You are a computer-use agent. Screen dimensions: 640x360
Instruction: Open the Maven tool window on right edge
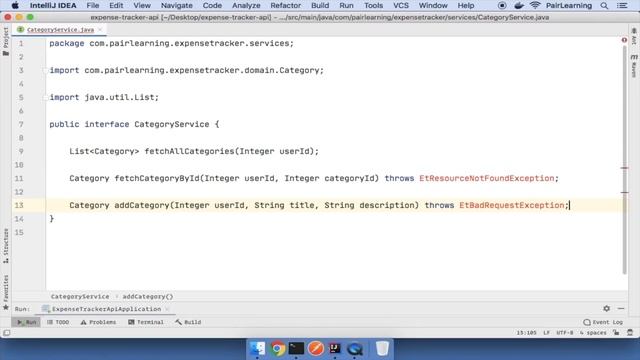(634, 65)
